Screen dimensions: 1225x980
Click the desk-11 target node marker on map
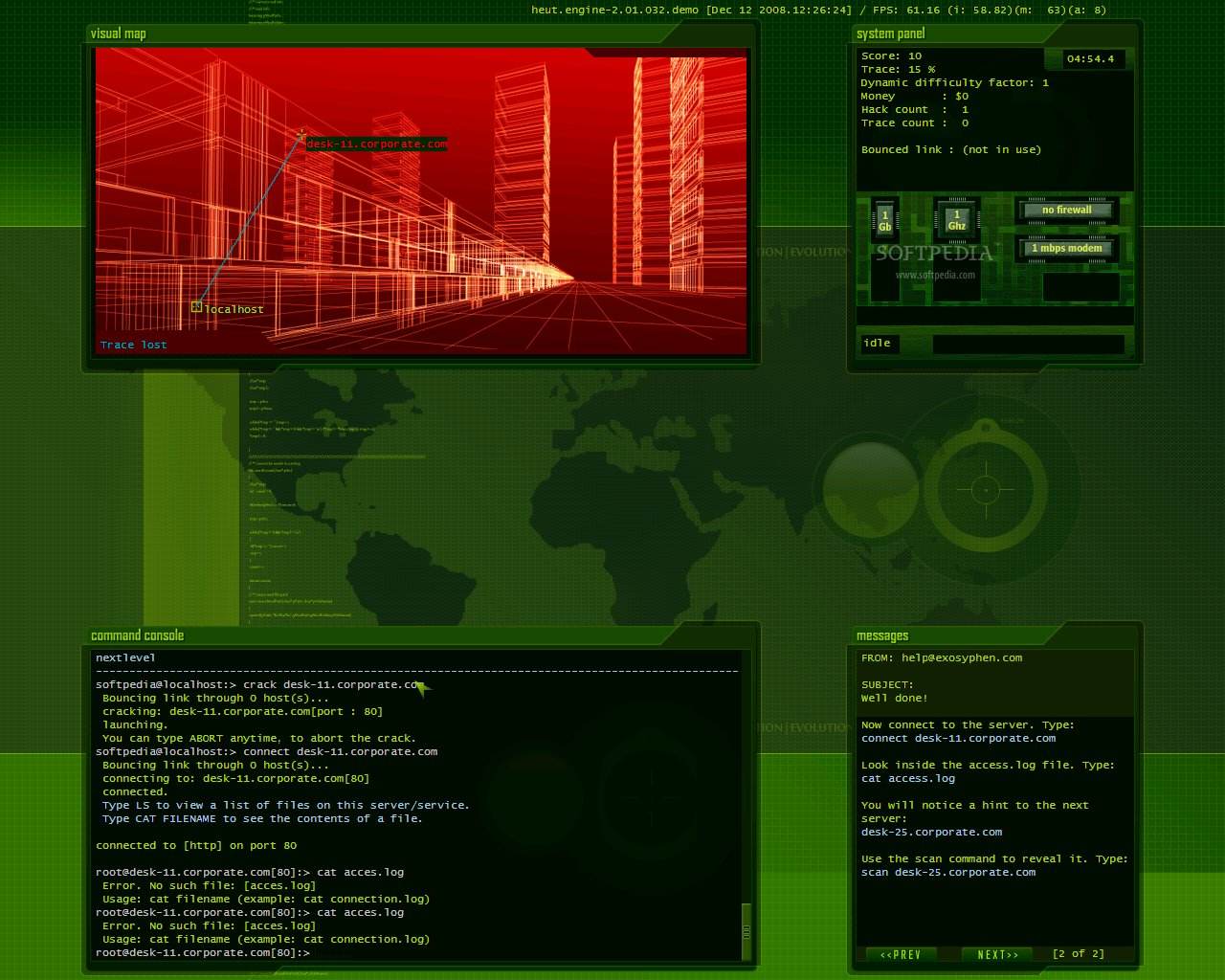click(301, 135)
